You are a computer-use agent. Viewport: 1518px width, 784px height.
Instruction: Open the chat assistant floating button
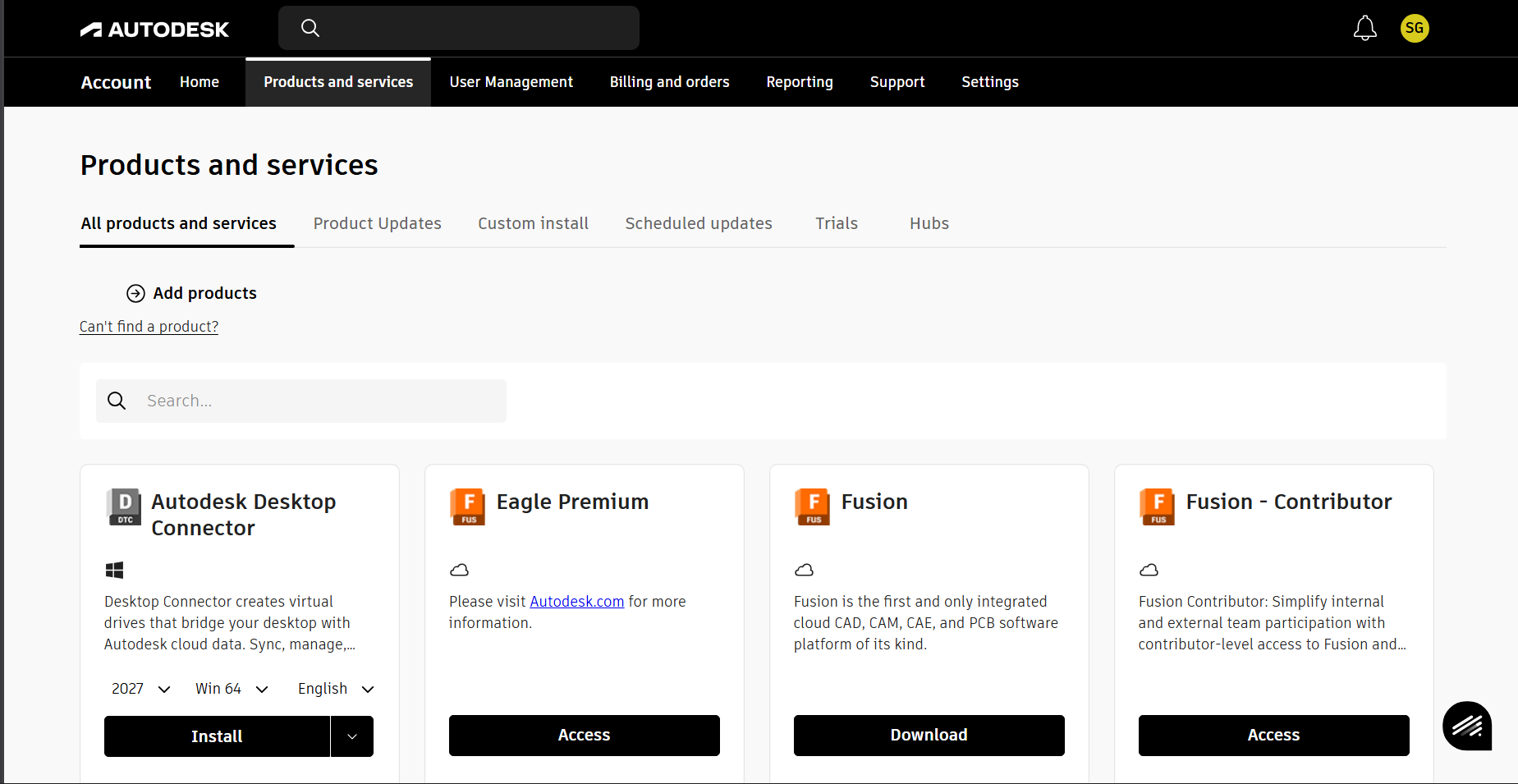(1467, 726)
